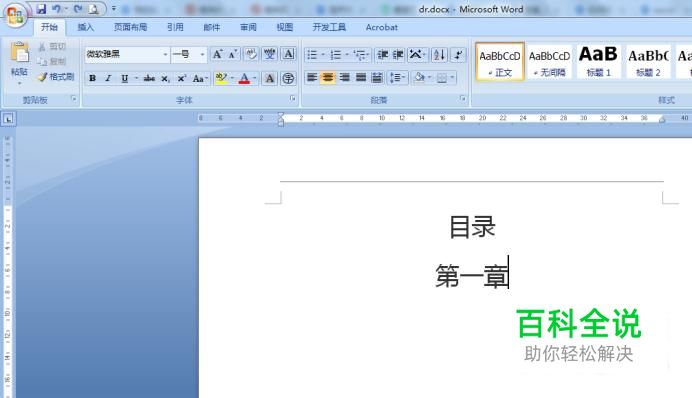Image resolution: width=692 pixels, height=398 pixels.
Task: Apply the yellow text highlight color
Action: (221, 79)
